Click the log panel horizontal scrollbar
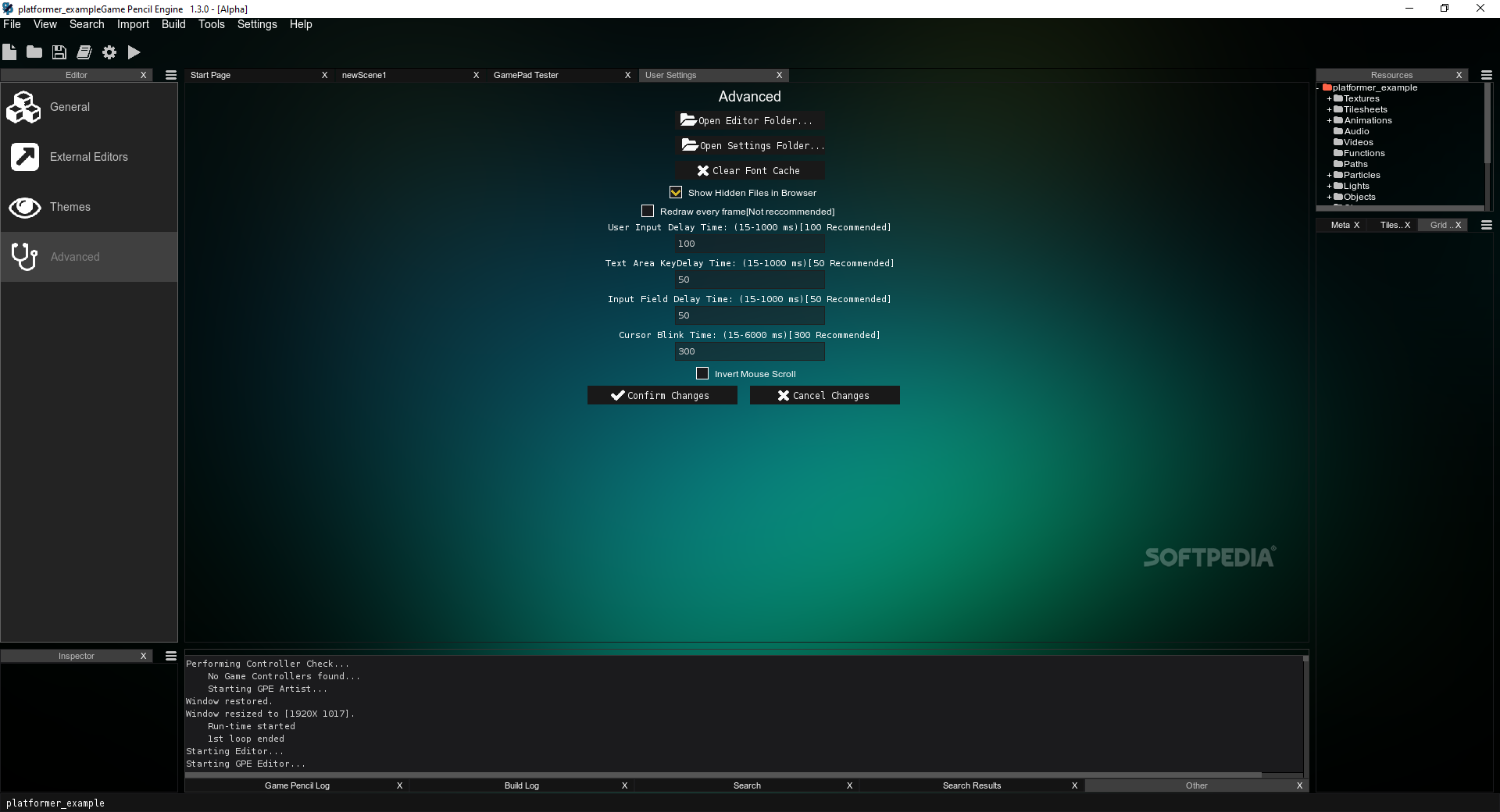Screen dimensions: 1500x812 tap(723, 775)
